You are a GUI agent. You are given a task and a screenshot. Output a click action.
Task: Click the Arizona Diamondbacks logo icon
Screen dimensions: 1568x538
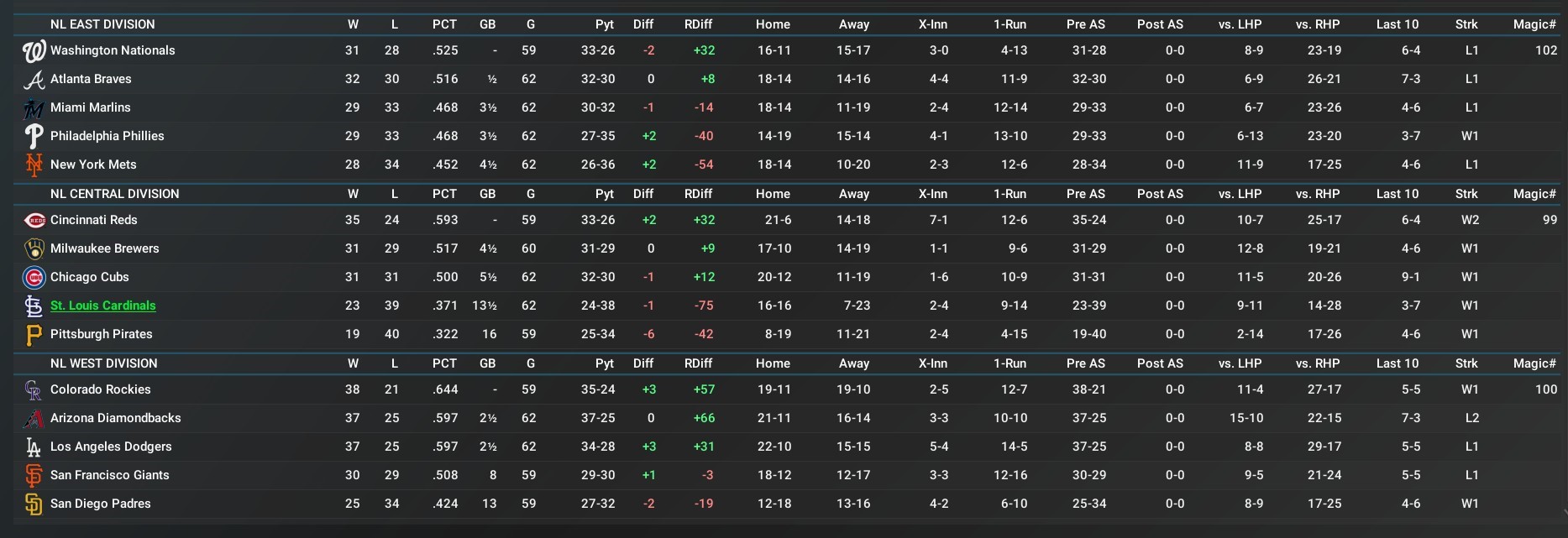click(x=34, y=419)
